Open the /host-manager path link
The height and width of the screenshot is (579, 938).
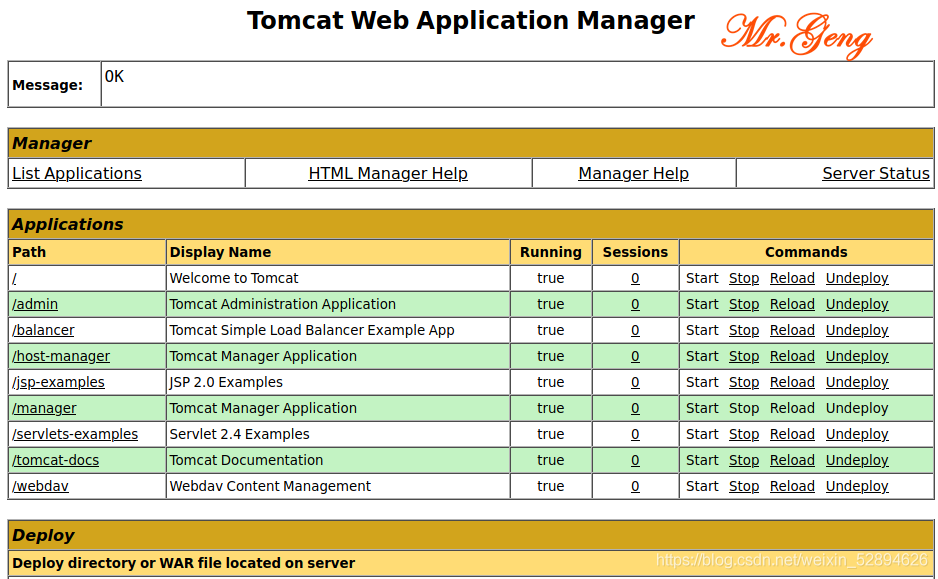61,356
